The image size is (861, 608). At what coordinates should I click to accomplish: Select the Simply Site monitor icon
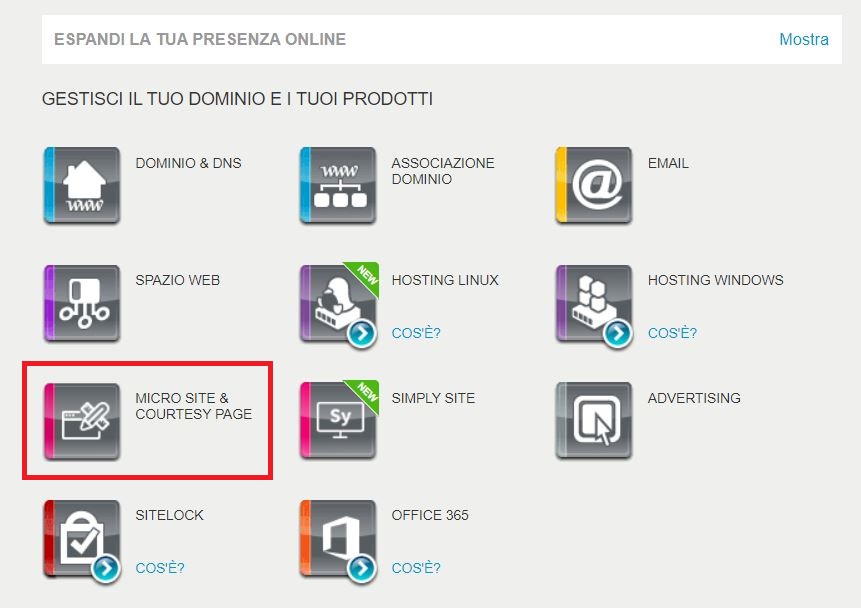tap(338, 421)
